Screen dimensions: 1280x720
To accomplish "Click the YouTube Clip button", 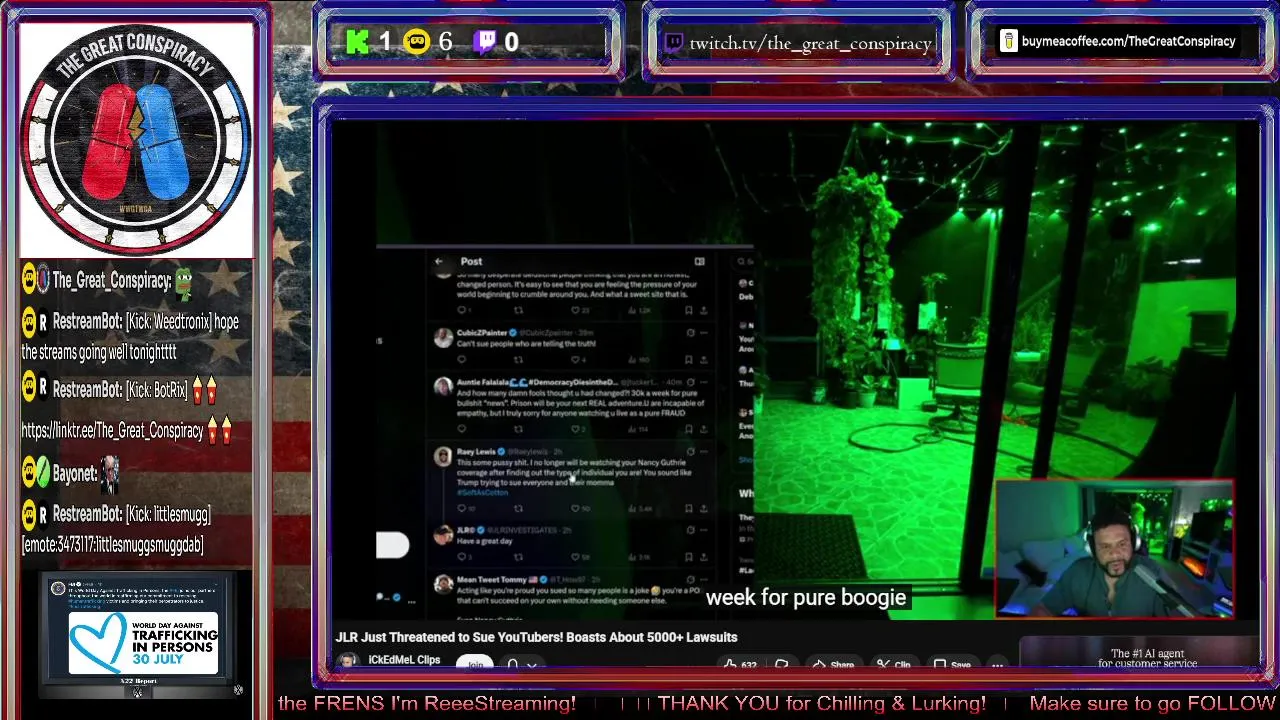I will tap(893, 665).
